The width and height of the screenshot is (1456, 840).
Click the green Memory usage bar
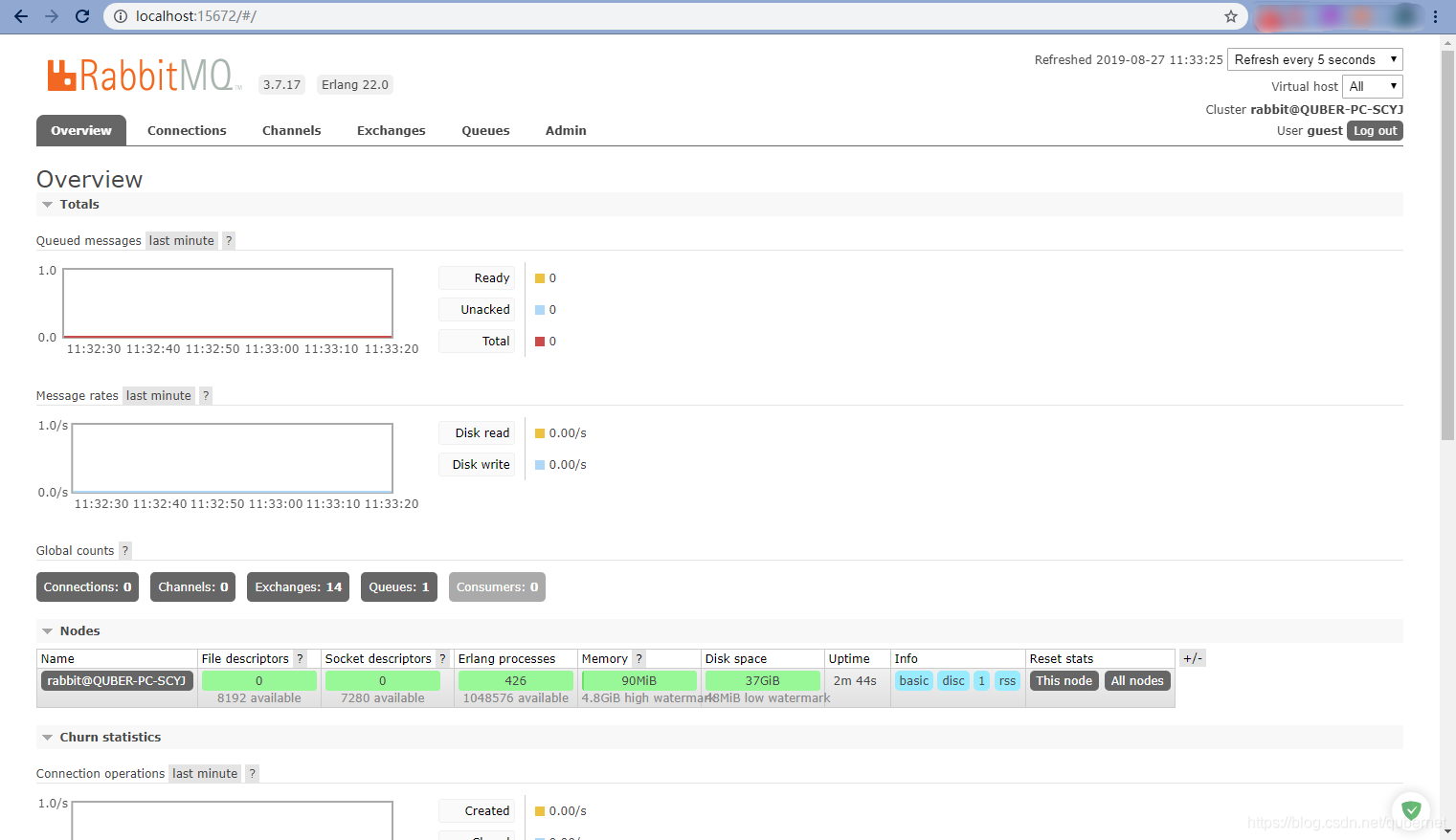click(x=638, y=680)
